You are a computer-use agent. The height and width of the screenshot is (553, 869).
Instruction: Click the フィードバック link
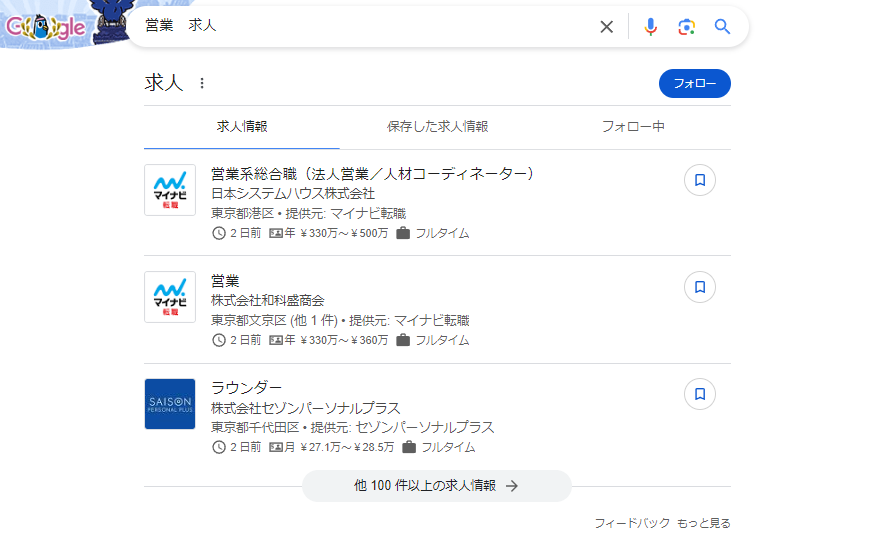click(x=632, y=523)
